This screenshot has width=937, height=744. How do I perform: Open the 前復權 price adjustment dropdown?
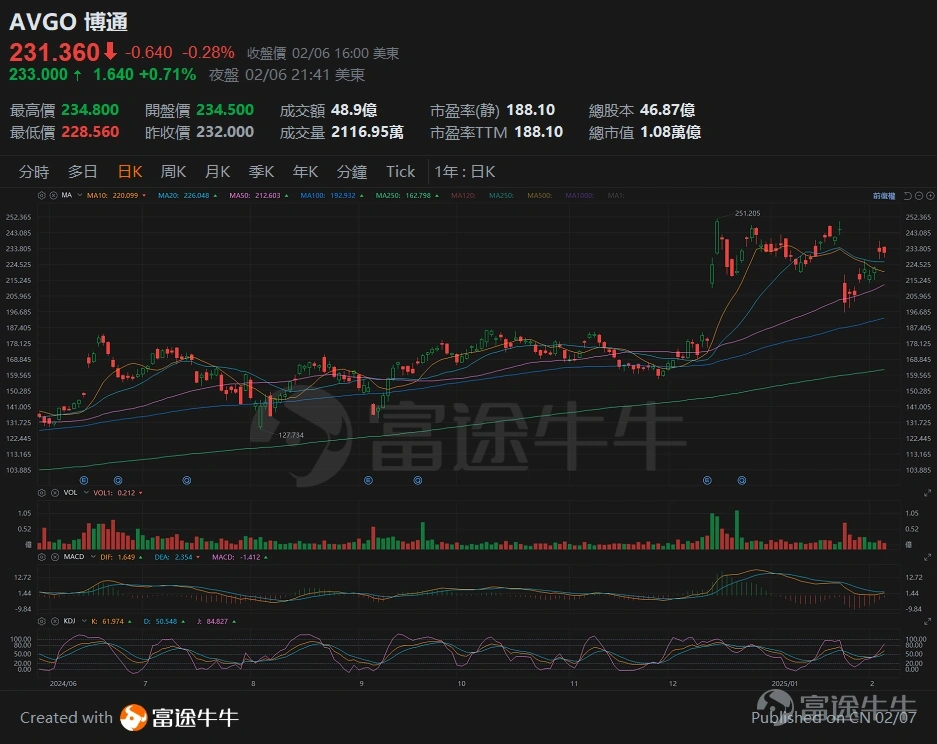click(x=884, y=196)
